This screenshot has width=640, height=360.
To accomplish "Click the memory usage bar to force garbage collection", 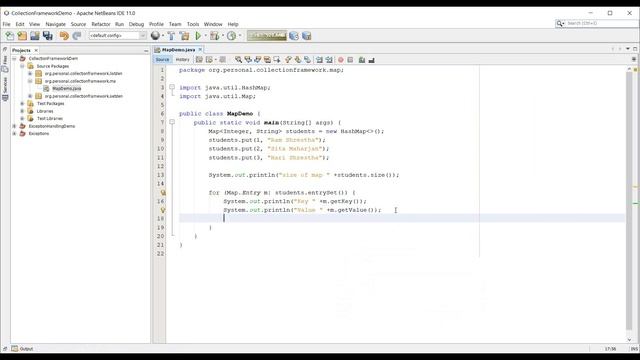I will (267, 36).
